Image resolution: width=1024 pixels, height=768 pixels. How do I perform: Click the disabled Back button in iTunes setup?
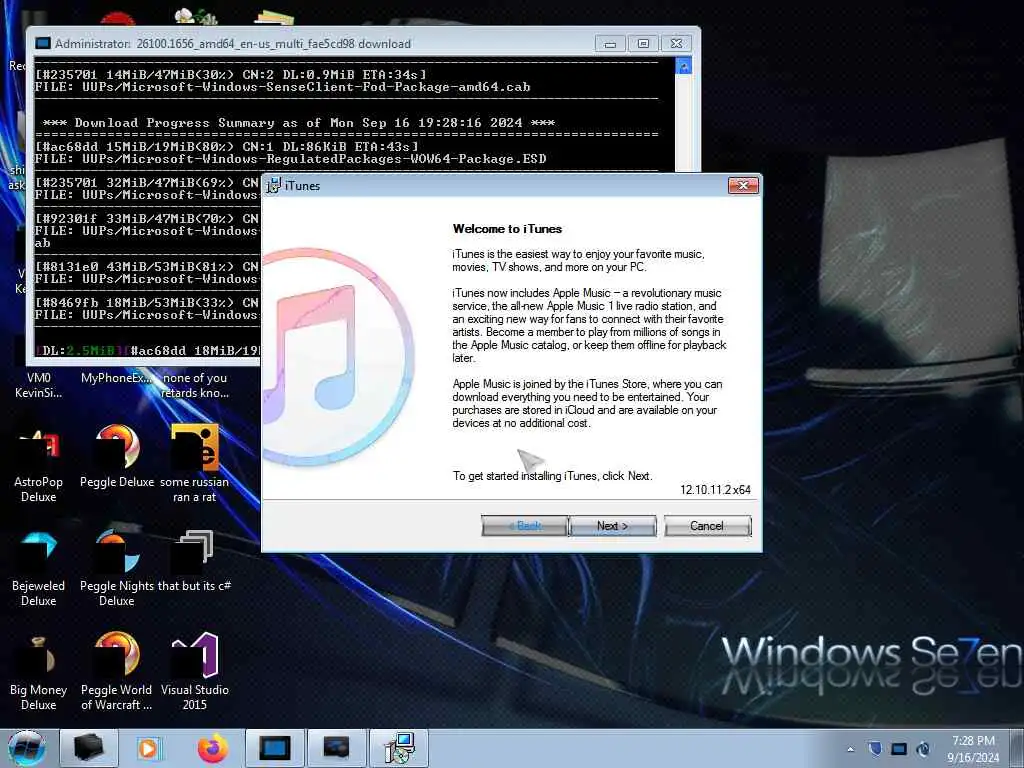pyautogui.click(x=524, y=526)
